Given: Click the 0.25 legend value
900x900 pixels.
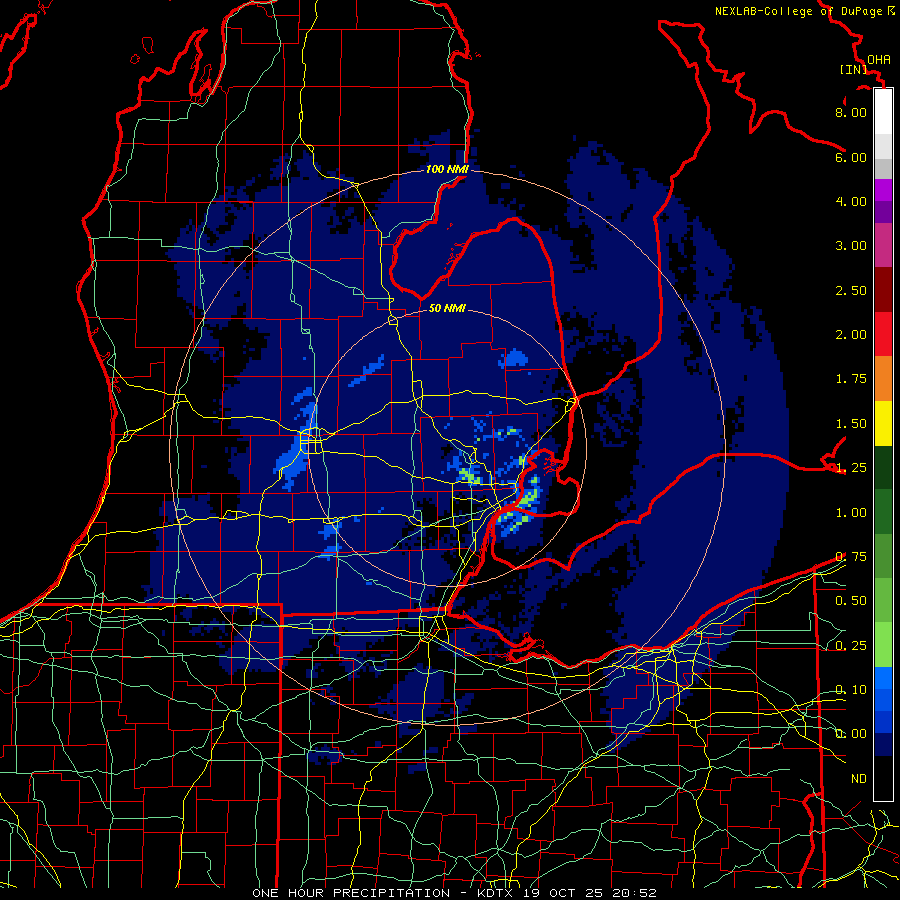Looking at the screenshot, I should pyautogui.click(x=851, y=646).
